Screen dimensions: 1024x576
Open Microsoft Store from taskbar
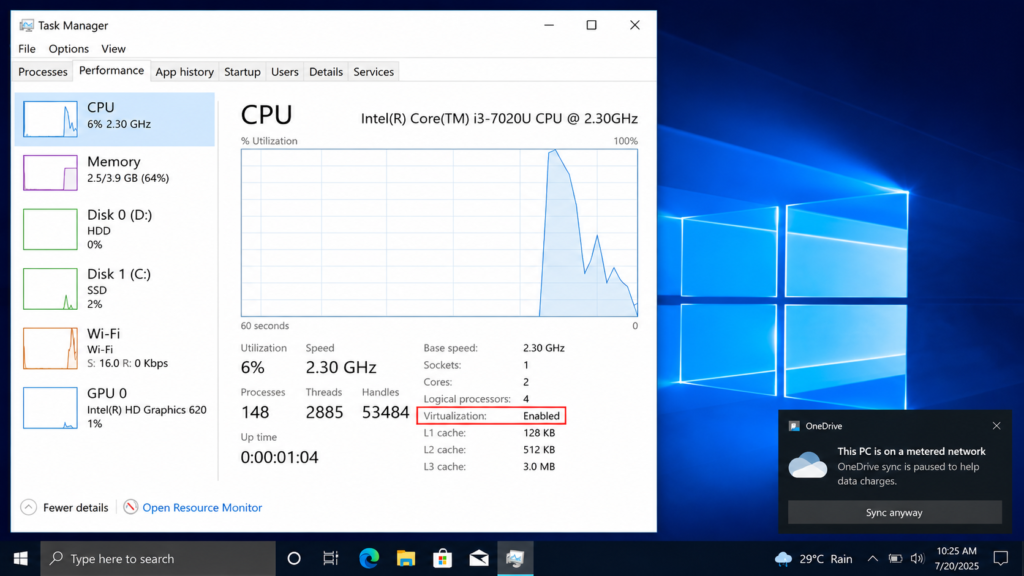[442, 558]
